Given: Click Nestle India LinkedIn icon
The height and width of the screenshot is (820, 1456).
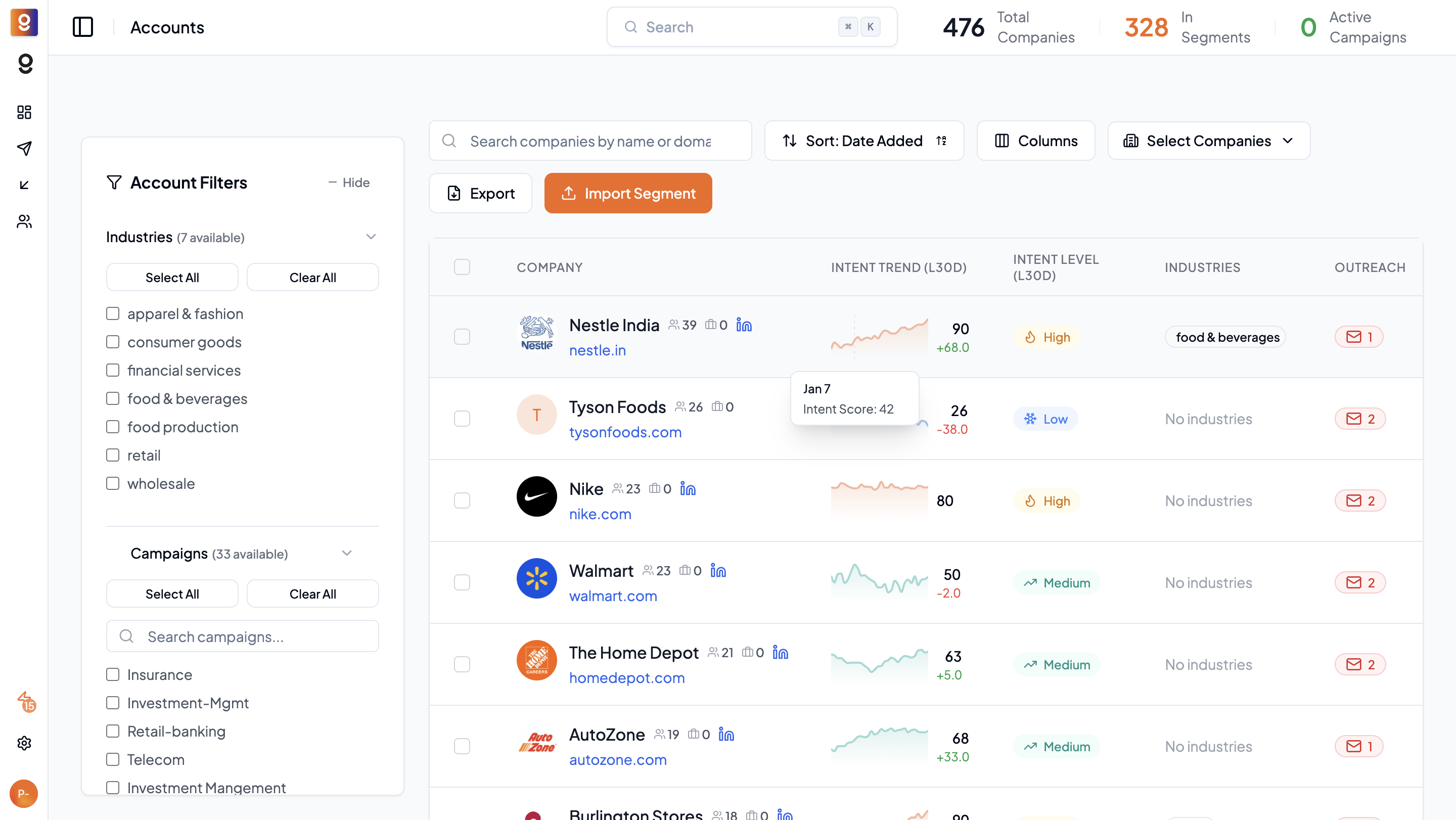Looking at the screenshot, I should [744, 325].
